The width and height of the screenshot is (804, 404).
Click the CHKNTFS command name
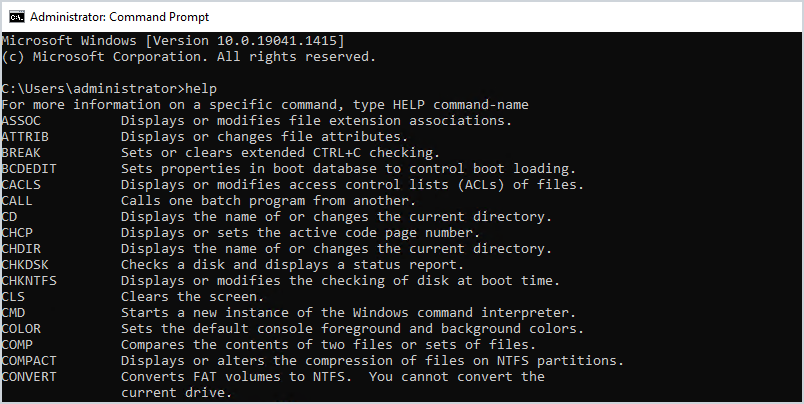click(30, 280)
